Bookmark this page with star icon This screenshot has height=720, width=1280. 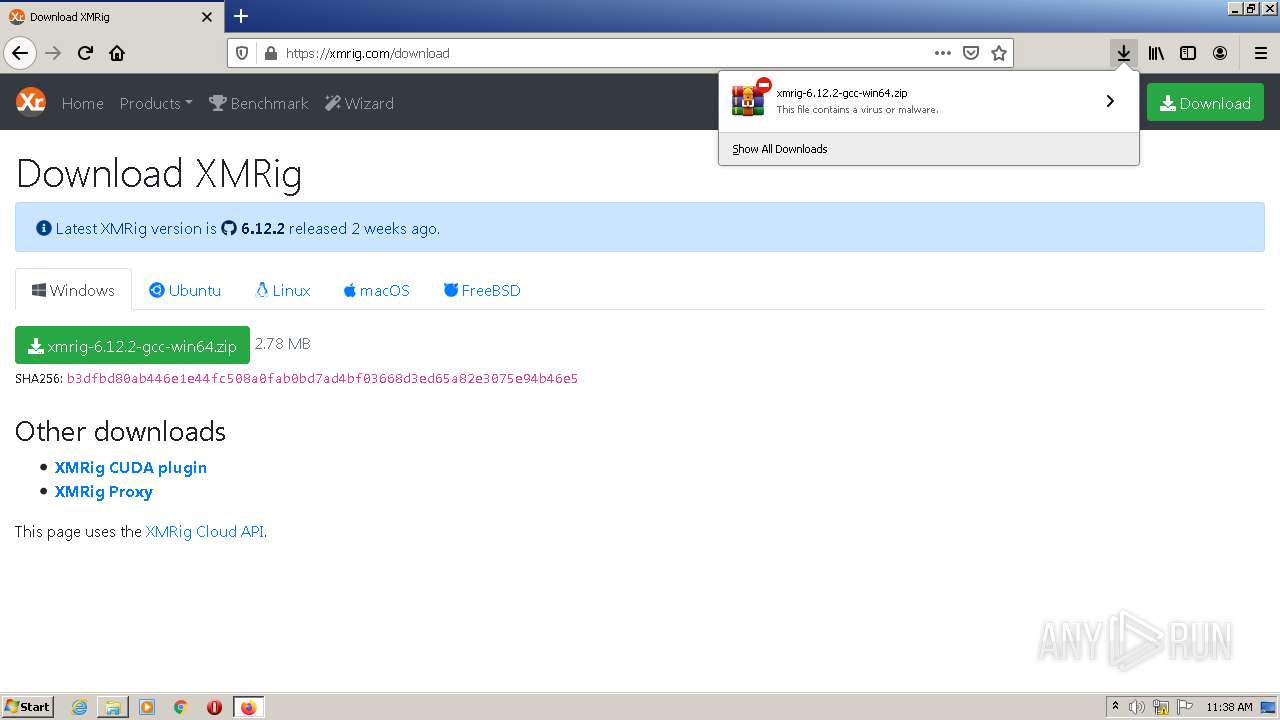tap(998, 53)
